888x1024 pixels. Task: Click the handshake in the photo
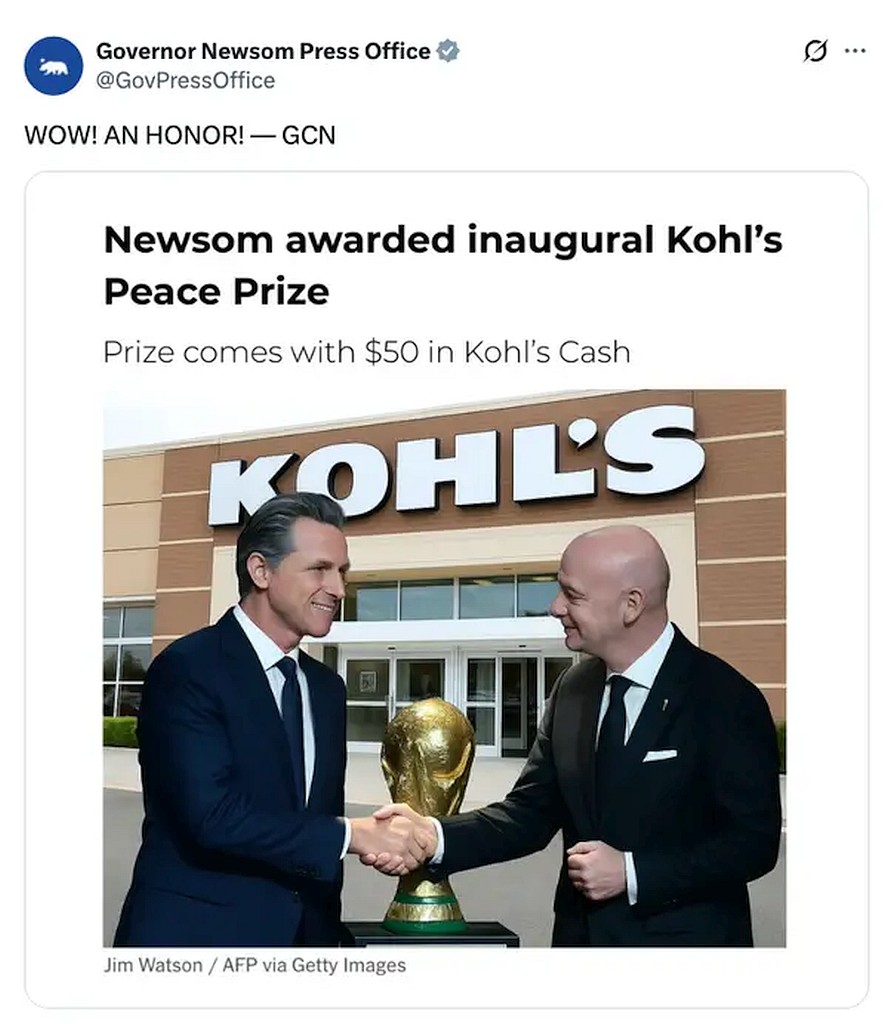393,838
